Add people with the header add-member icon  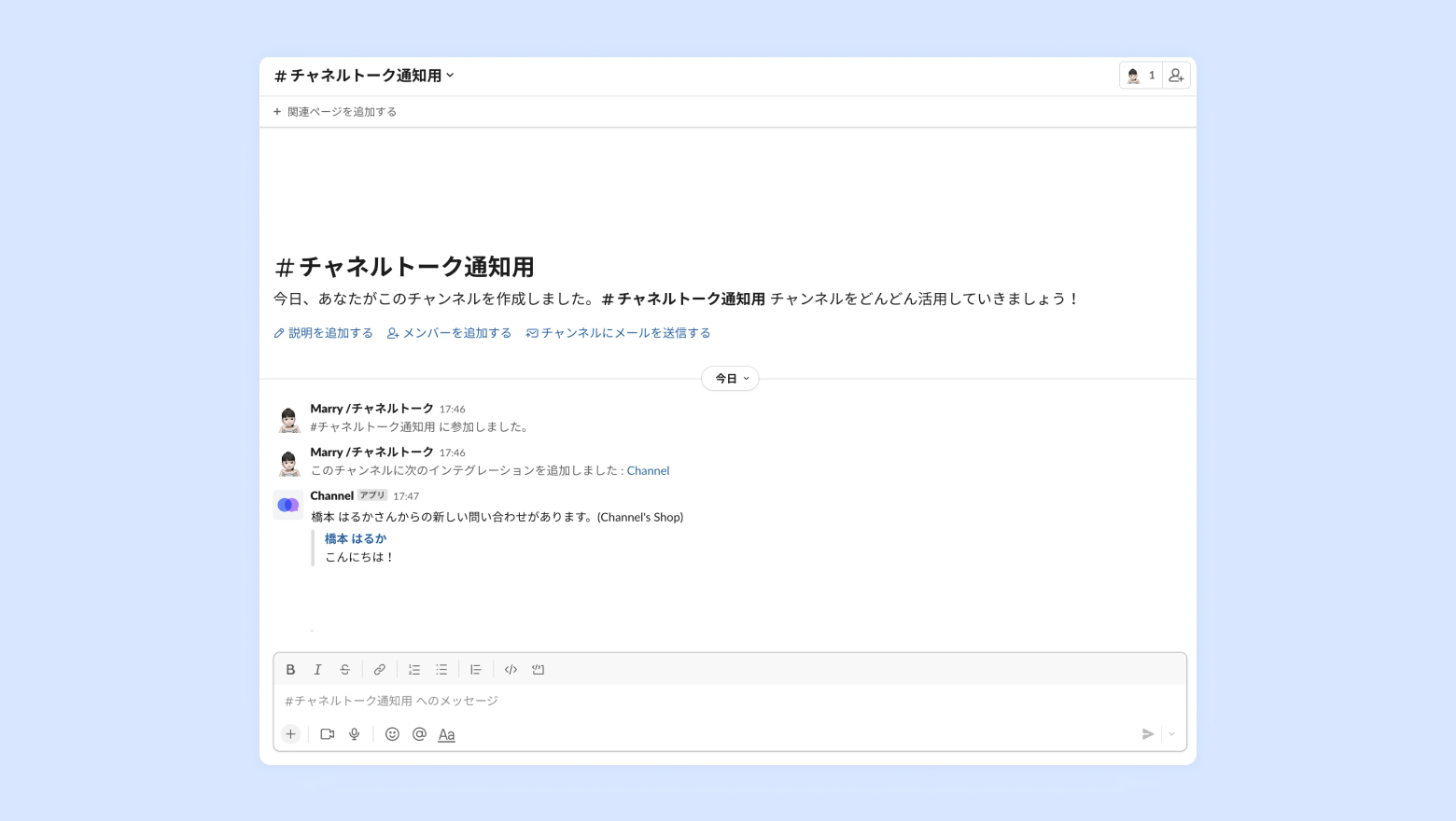[1176, 76]
